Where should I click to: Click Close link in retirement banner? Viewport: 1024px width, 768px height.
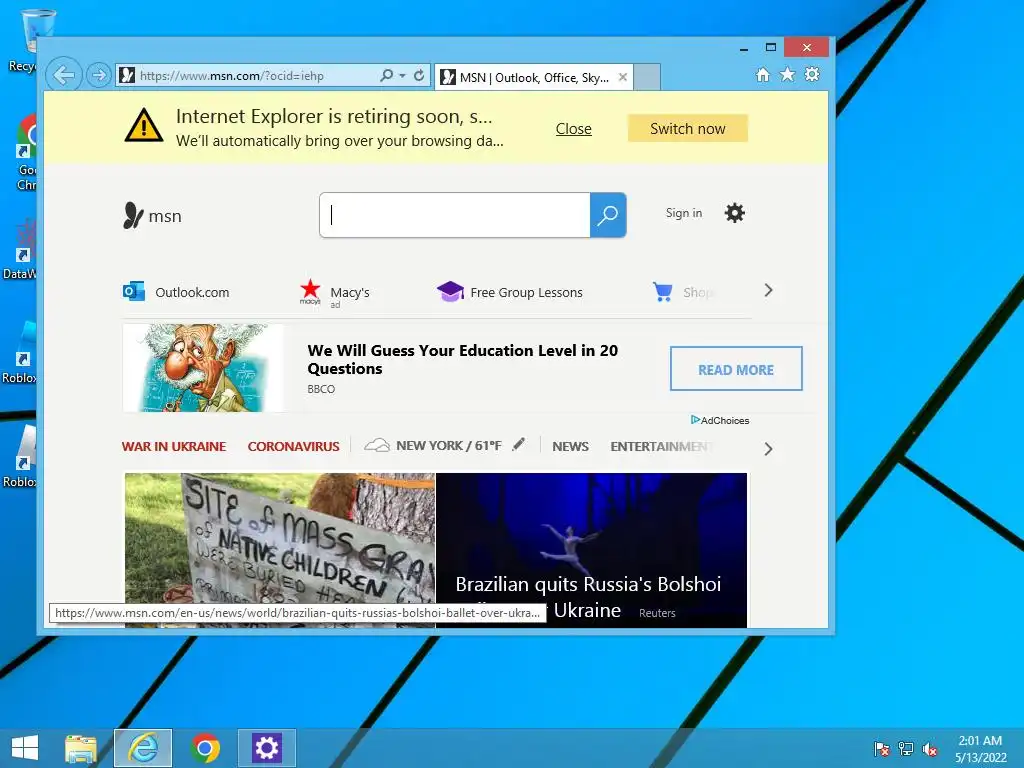573,129
